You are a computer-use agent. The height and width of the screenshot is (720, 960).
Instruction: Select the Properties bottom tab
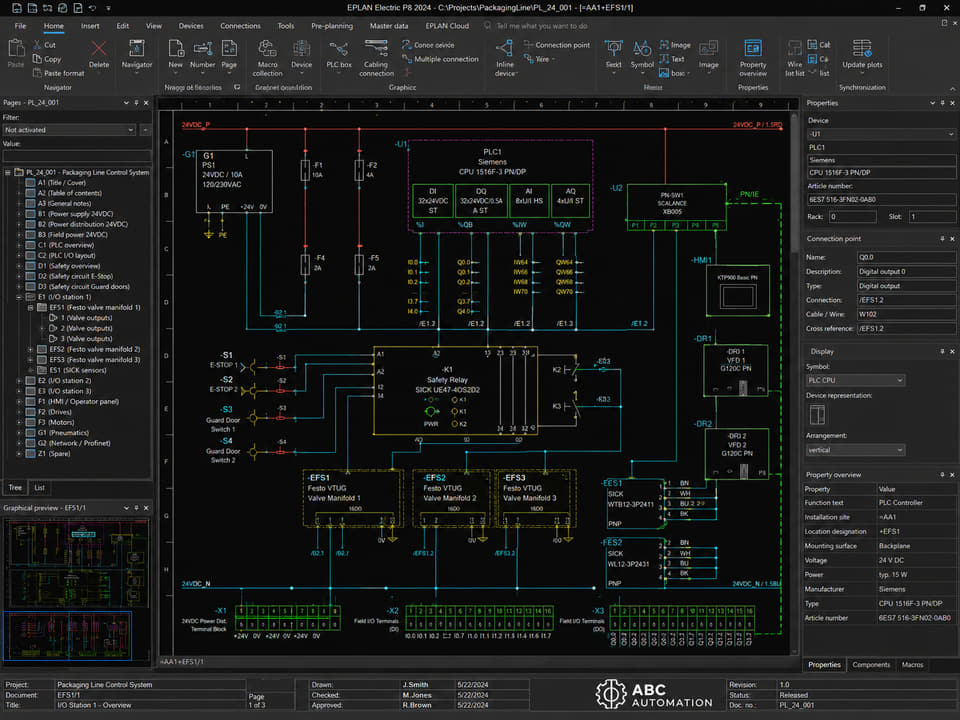click(x=824, y=665)
